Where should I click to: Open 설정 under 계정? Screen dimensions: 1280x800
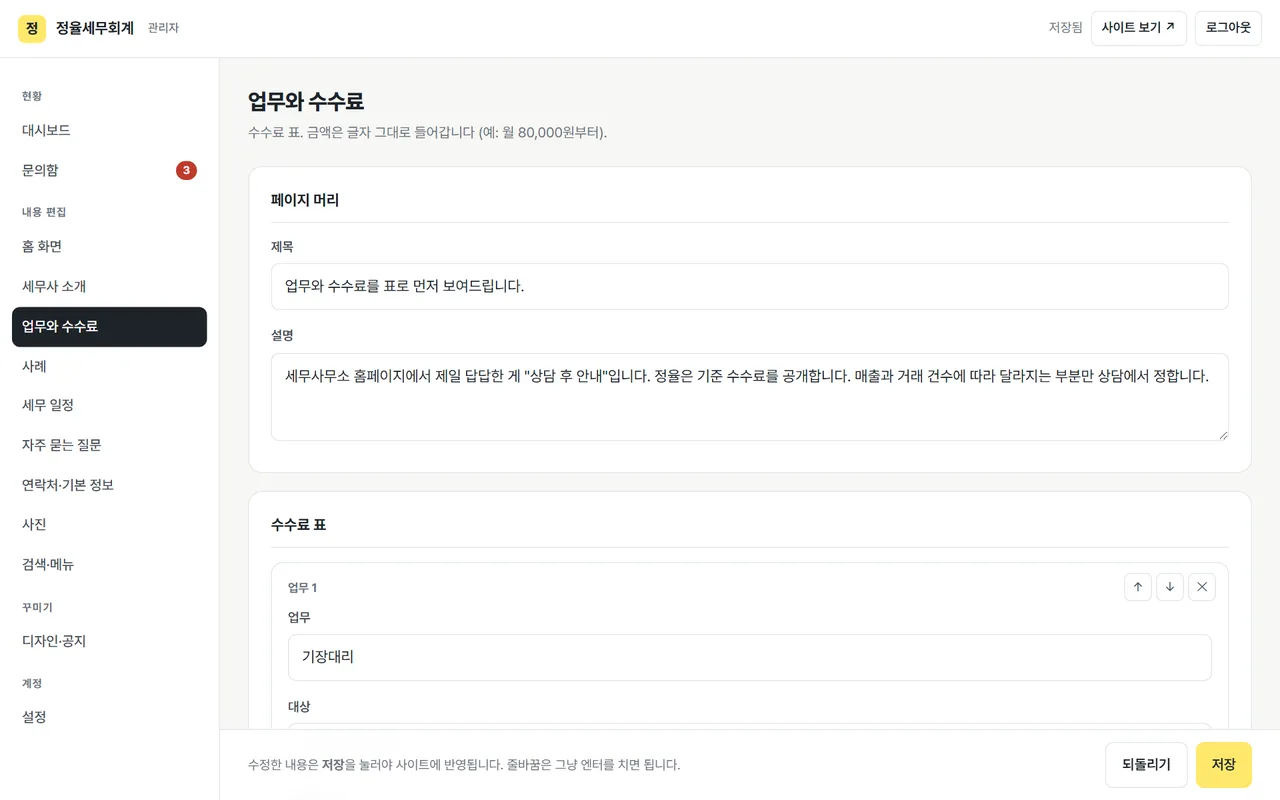click(x=109, y=717)
